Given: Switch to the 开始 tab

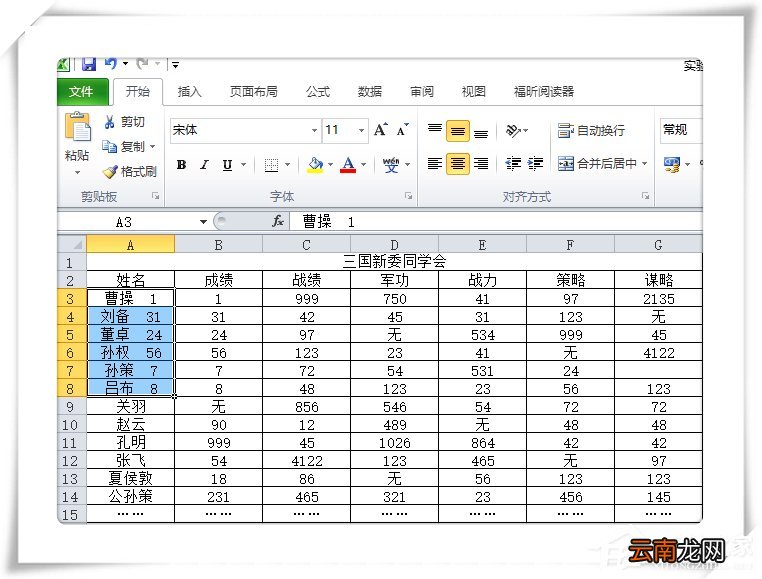Looking at the screenshot, I should tap(138, 91).
